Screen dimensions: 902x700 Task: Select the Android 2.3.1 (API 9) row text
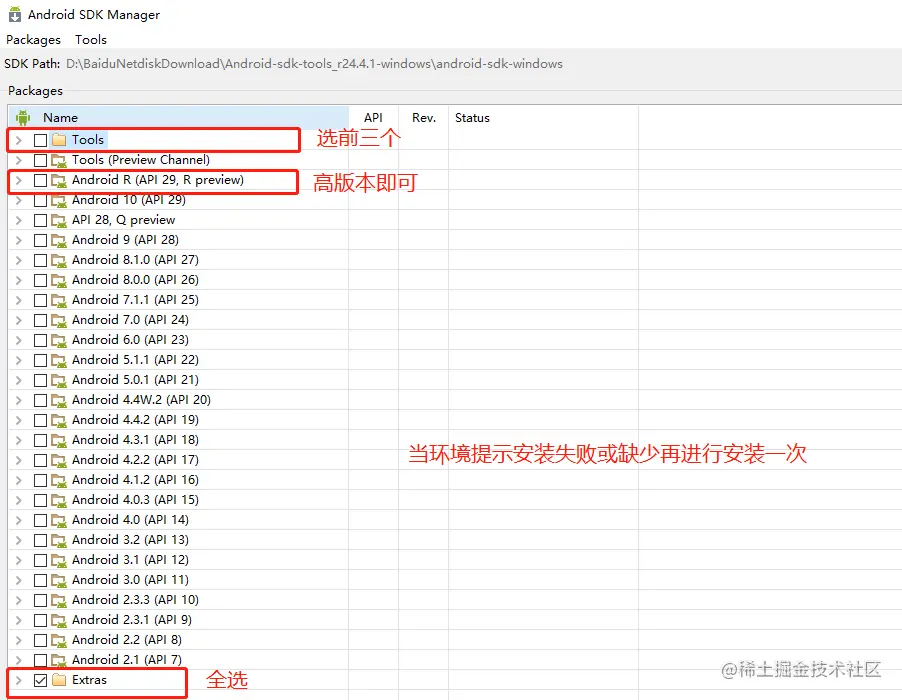(132, 620)
